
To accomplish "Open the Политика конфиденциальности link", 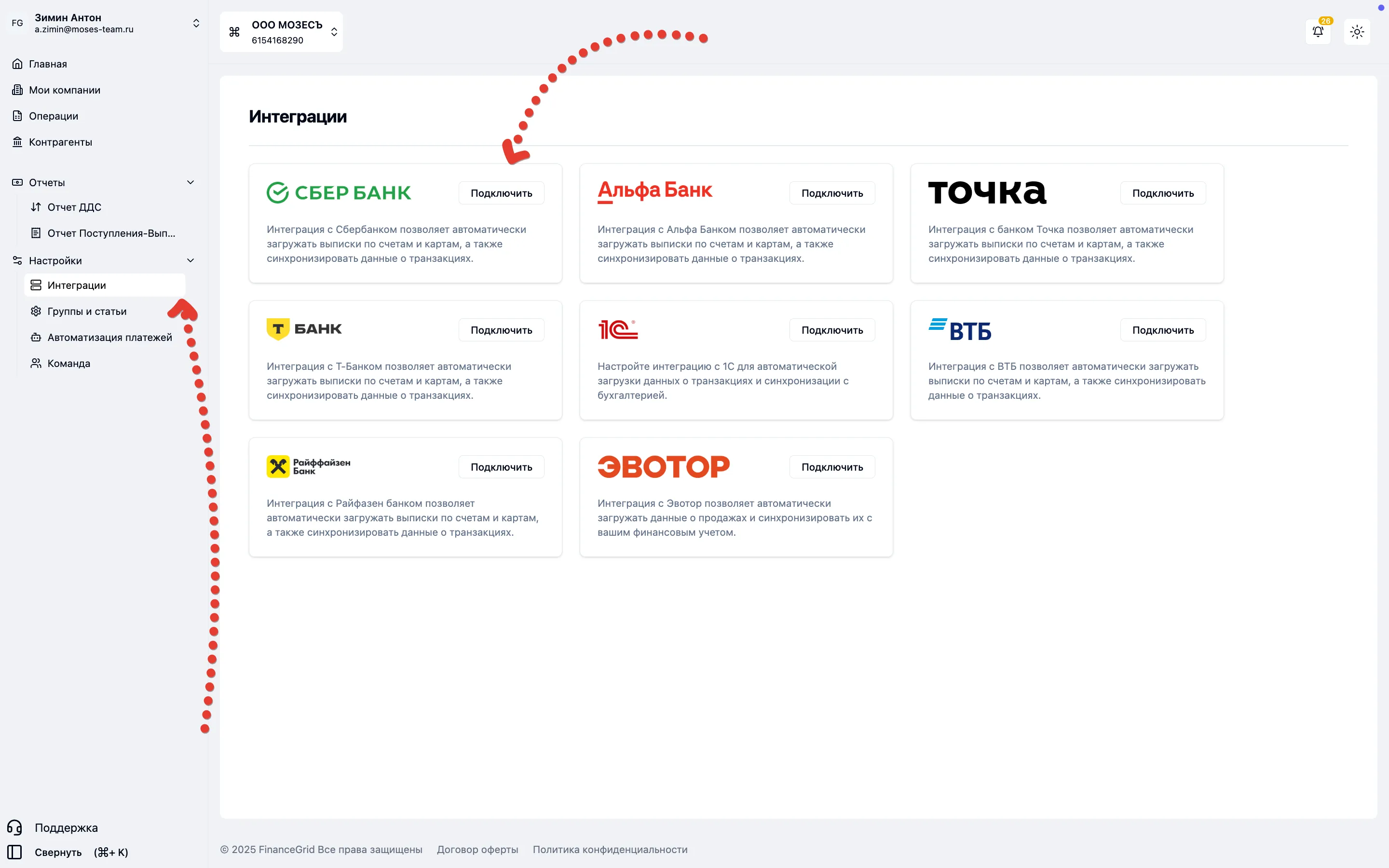I will tap(610, 849).
